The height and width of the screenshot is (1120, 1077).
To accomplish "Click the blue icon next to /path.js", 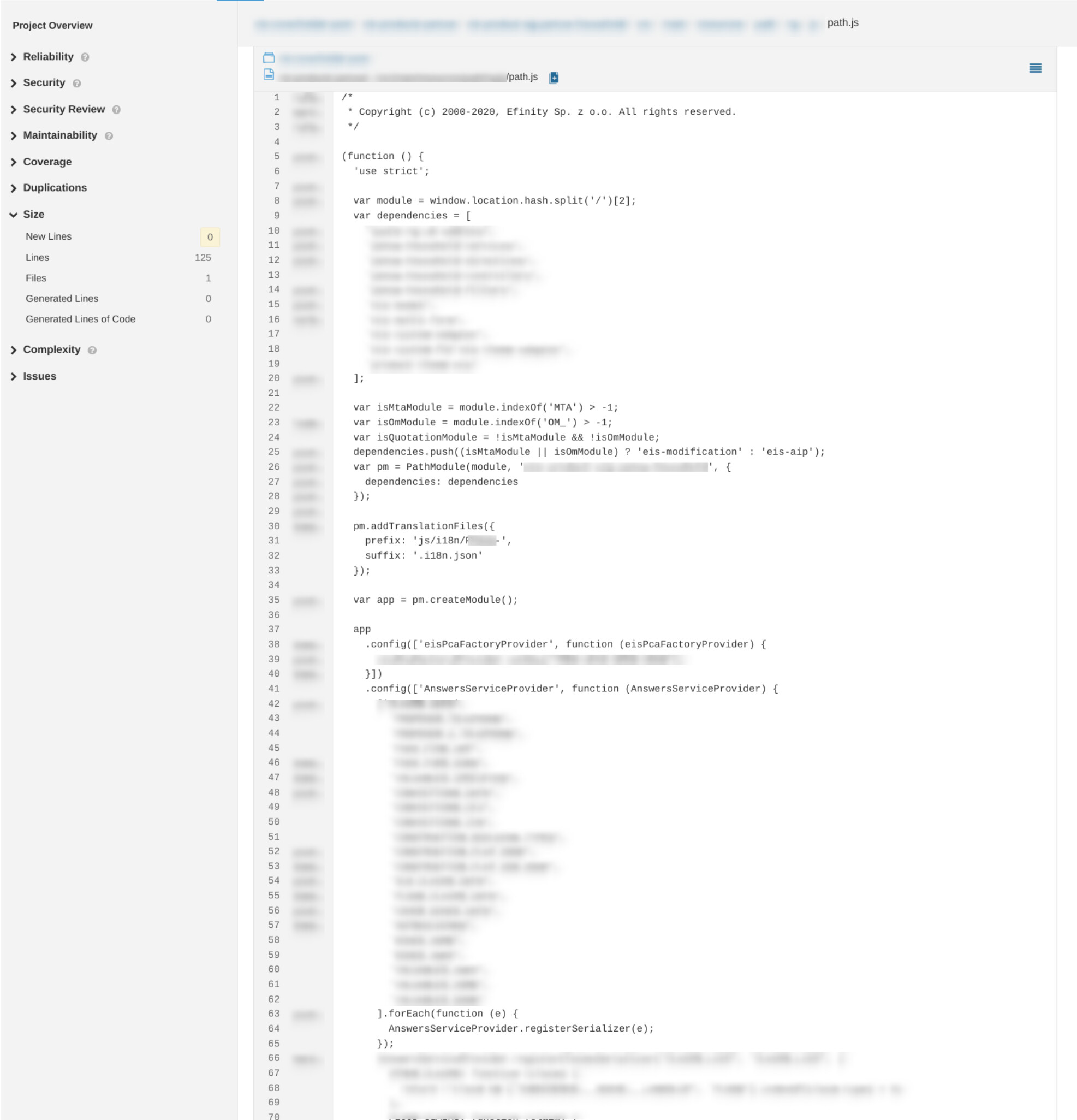I will pyautogui.click(x=553, y=78).
